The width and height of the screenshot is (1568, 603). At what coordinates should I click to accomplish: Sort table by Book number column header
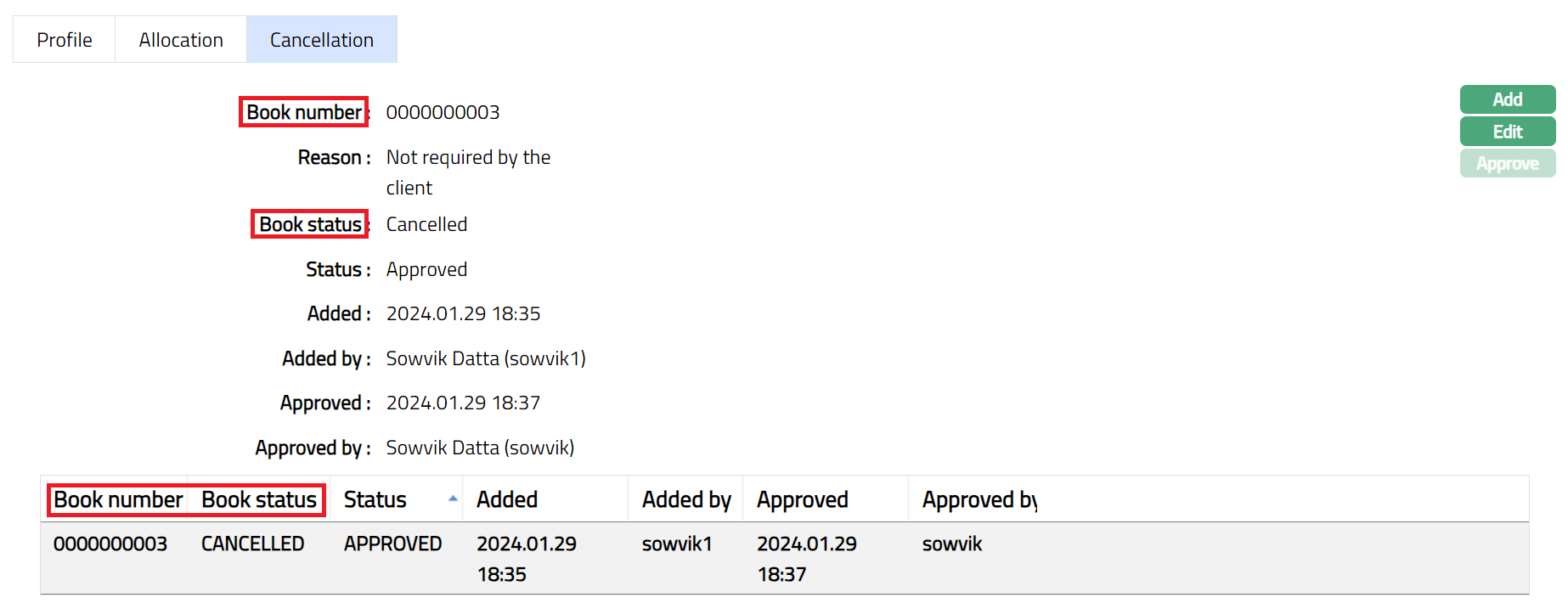(118, 500)
